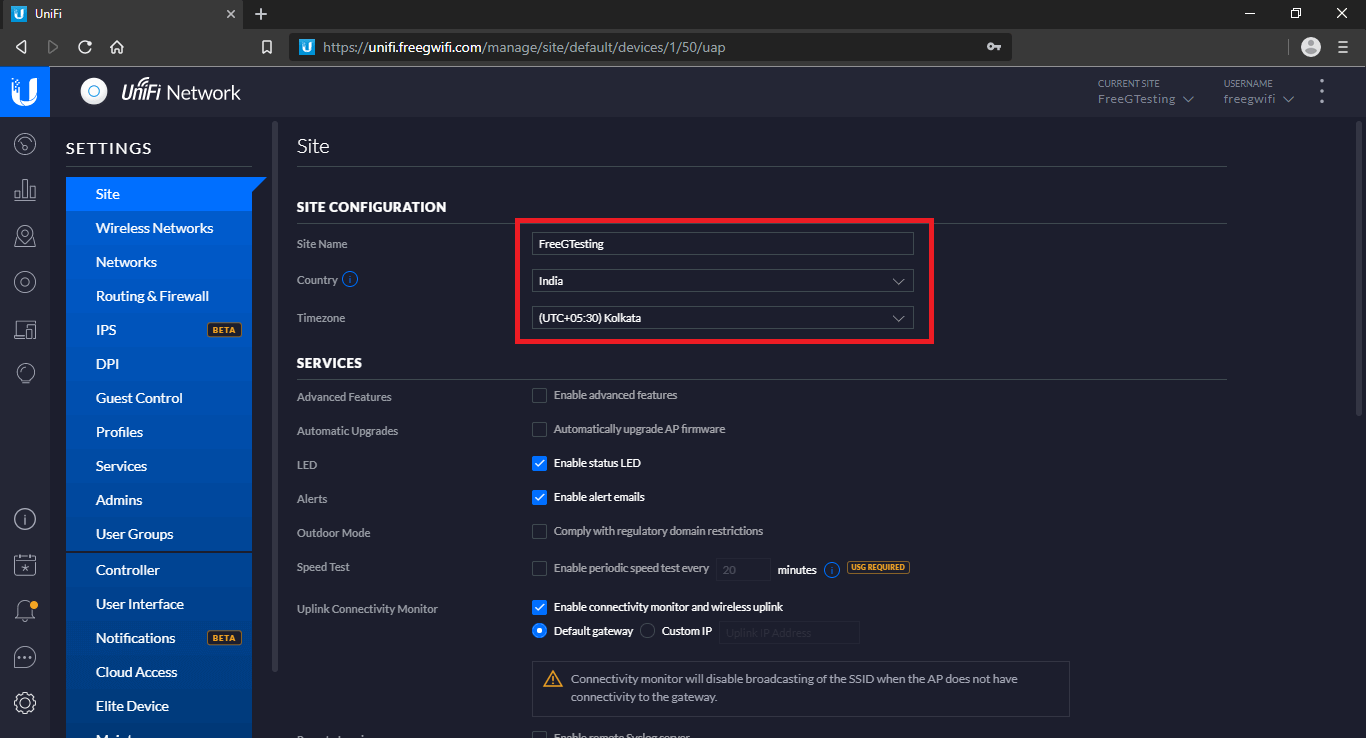Open IPS beta settings
The width and height of the screenshot is (1366, 738).
click(159, 330)
